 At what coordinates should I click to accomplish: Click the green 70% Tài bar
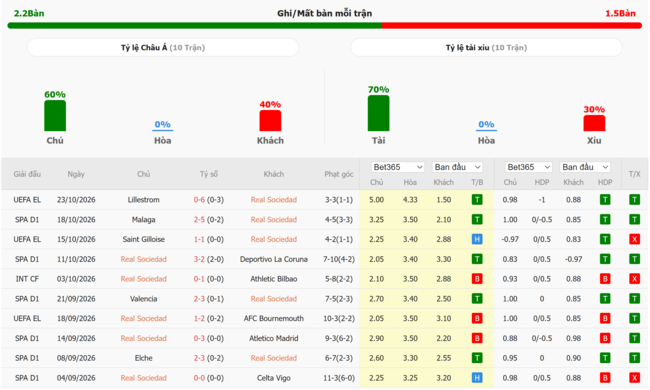coord(378,113)
